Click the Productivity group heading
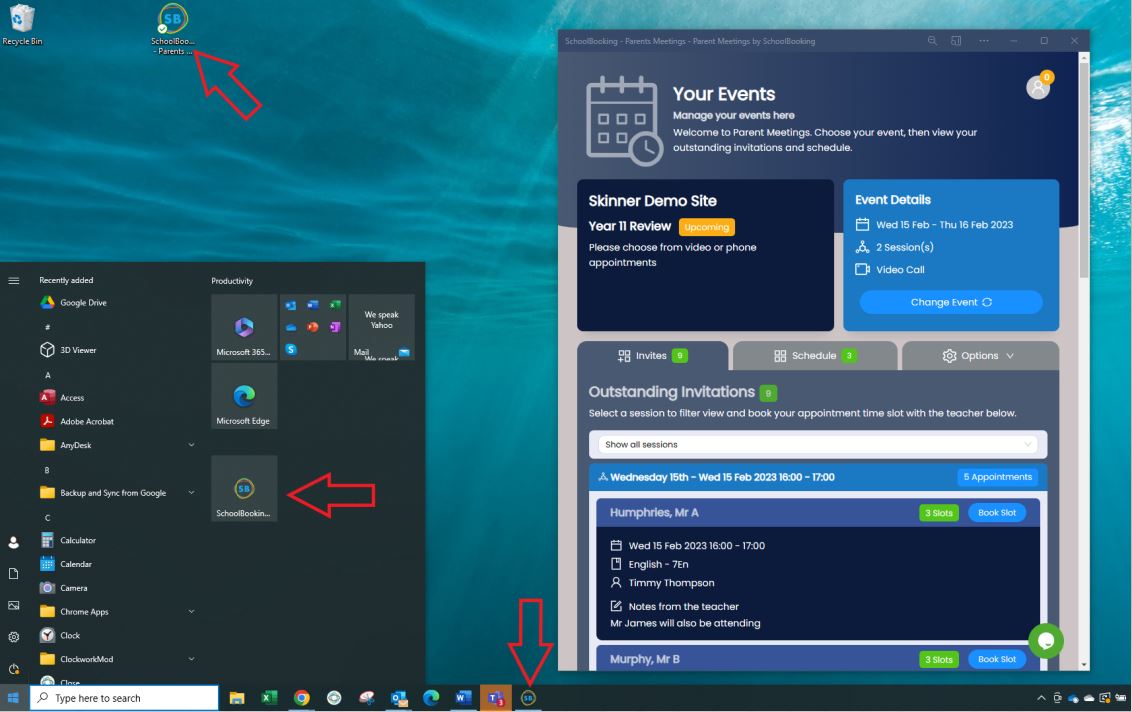The width and height of the screenshot is (1132, 712). 232,281
